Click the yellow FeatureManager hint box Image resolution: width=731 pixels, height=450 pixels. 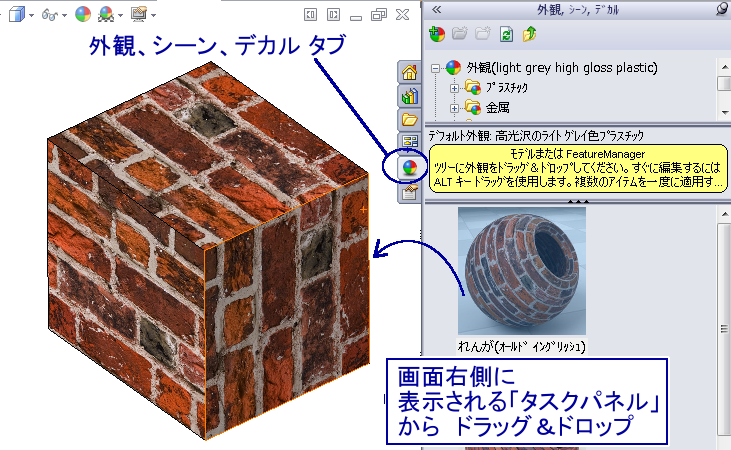578,167
